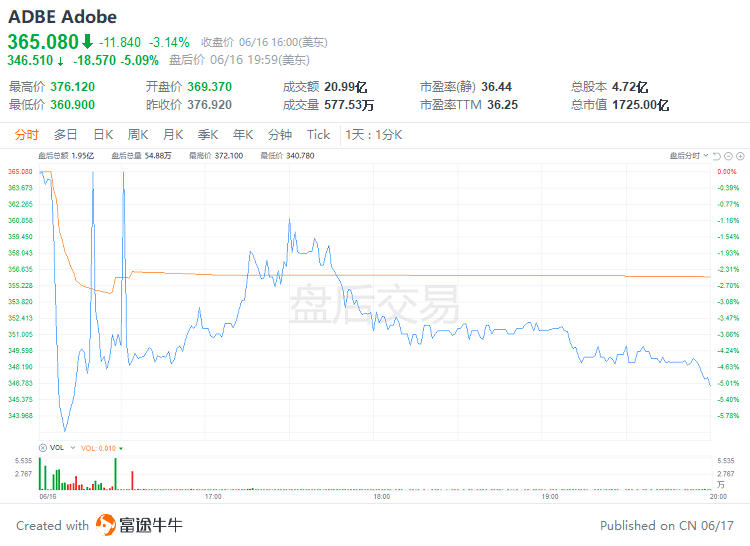This screenshot has width=750, height=546.
Task: Click the Created with label
Action: coord(53,526)
